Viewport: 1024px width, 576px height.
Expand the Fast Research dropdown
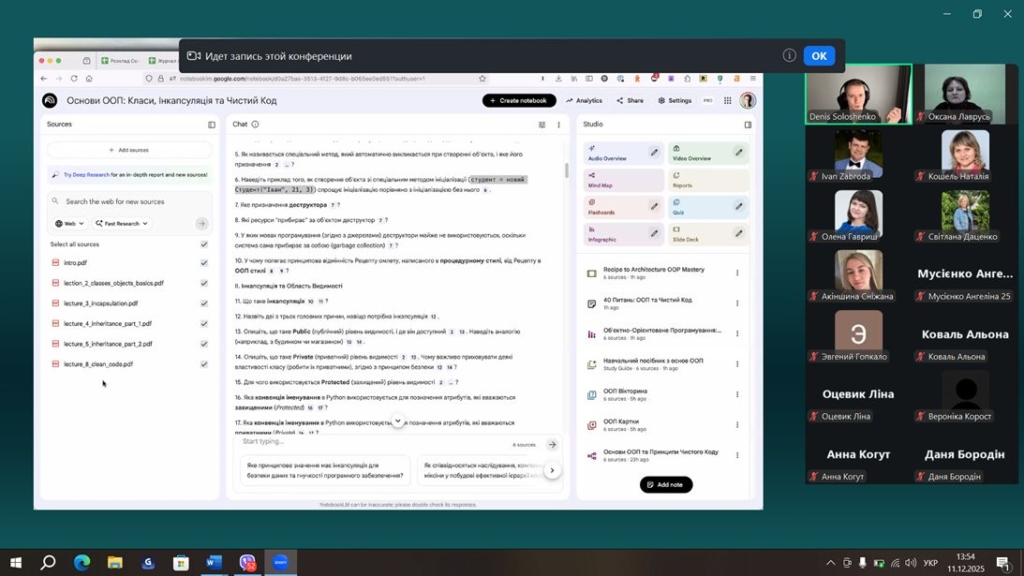[124, 224]
